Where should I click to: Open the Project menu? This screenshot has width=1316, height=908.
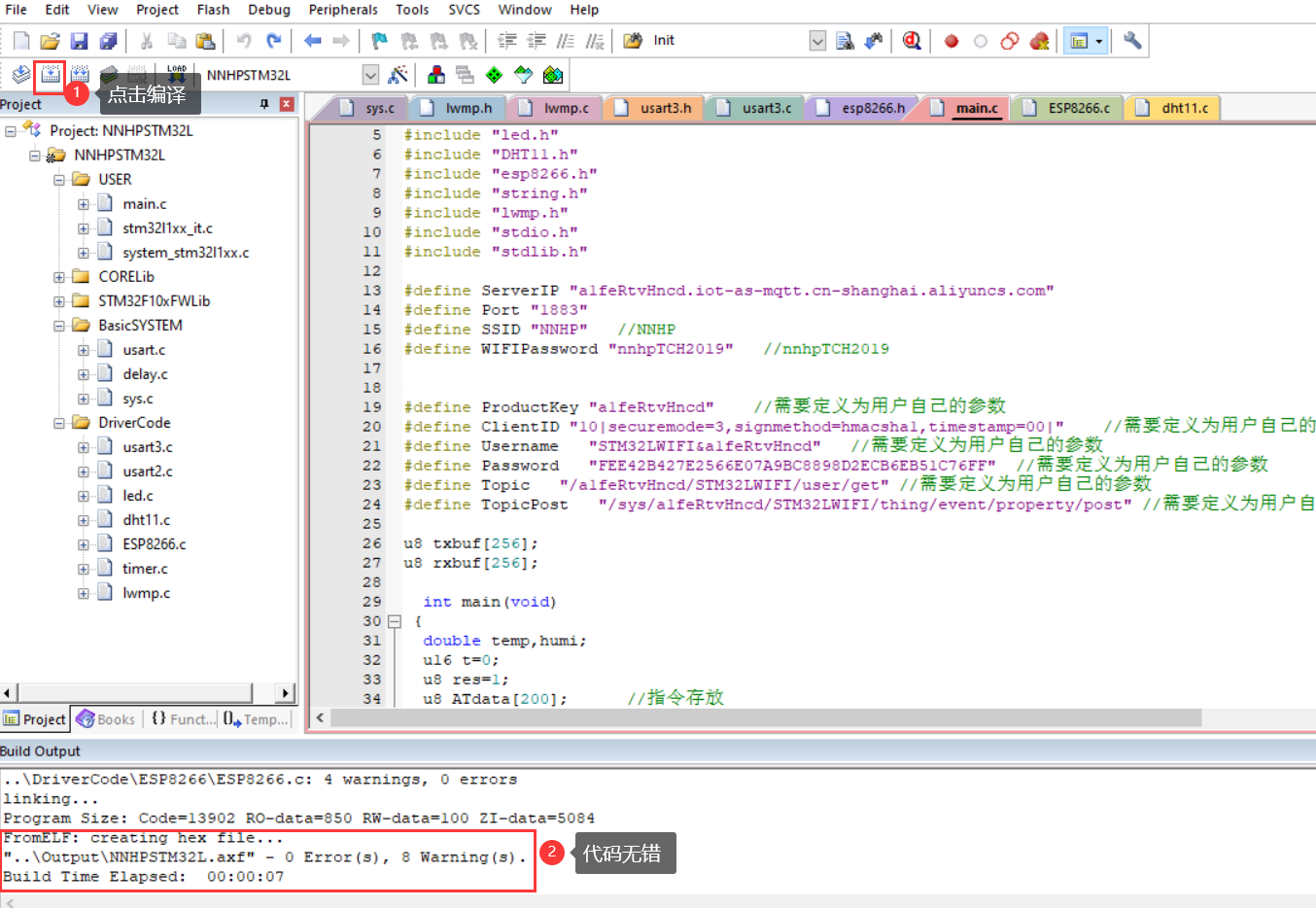coord(157,10)
